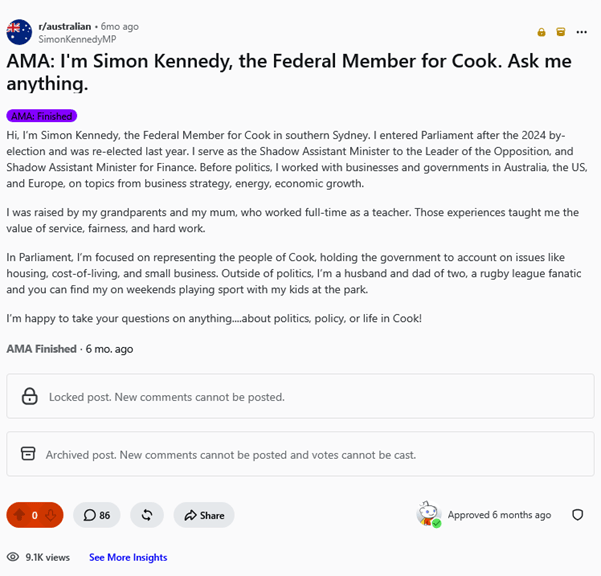Downvote the post with the down arrow
The width and height of the screenshot is (601, 576).
click(x=51, y=515)
